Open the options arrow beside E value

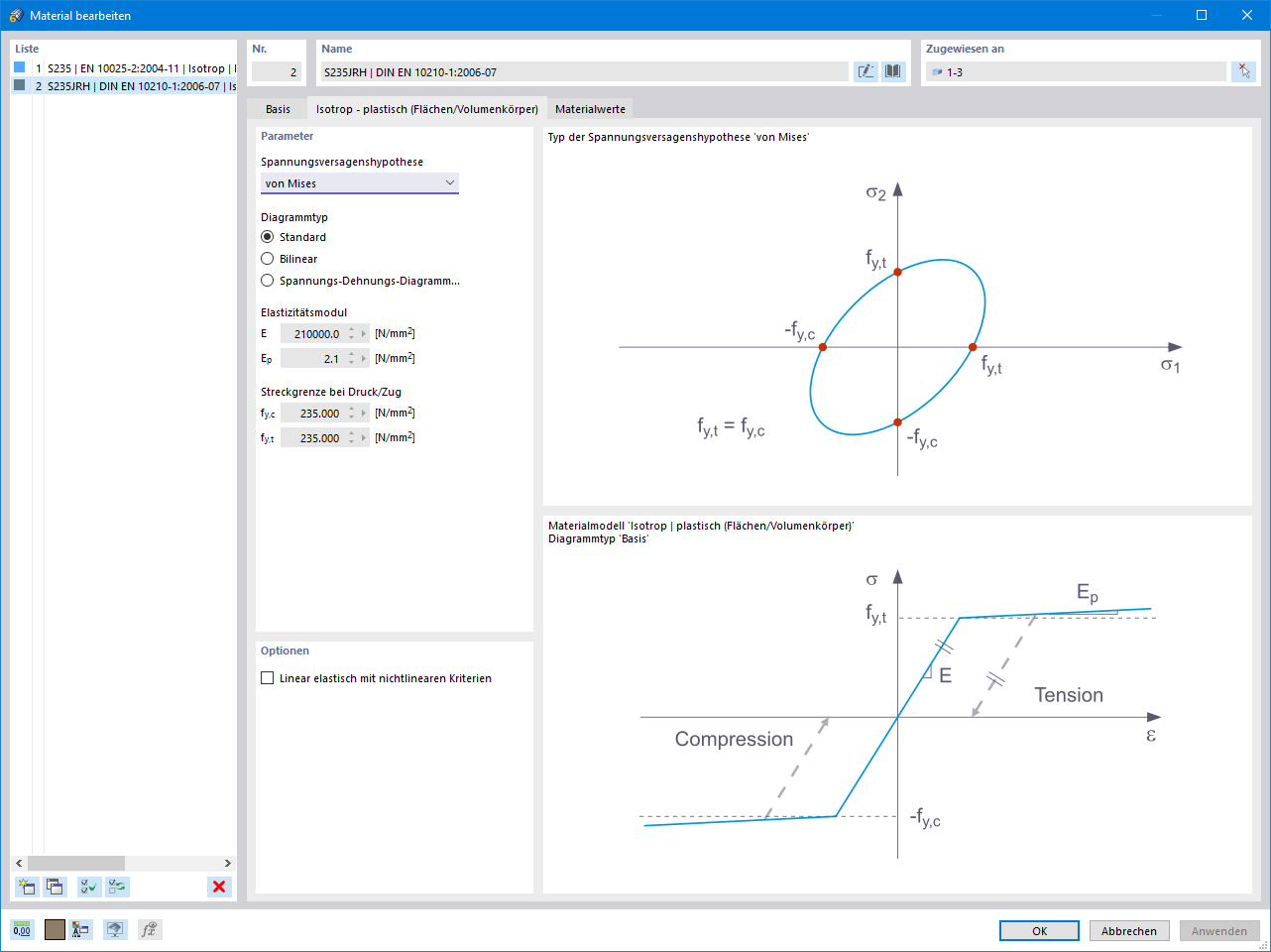364,334
